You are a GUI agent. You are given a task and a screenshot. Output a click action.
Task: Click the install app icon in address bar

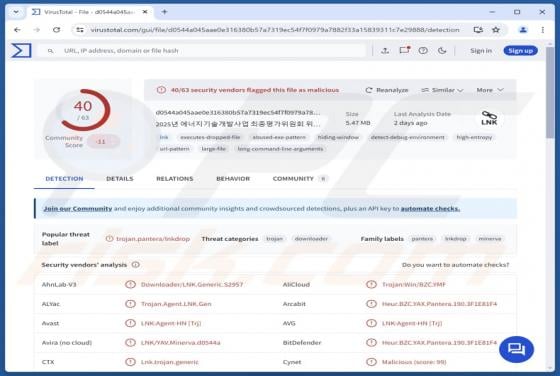[x=478, y=30]
